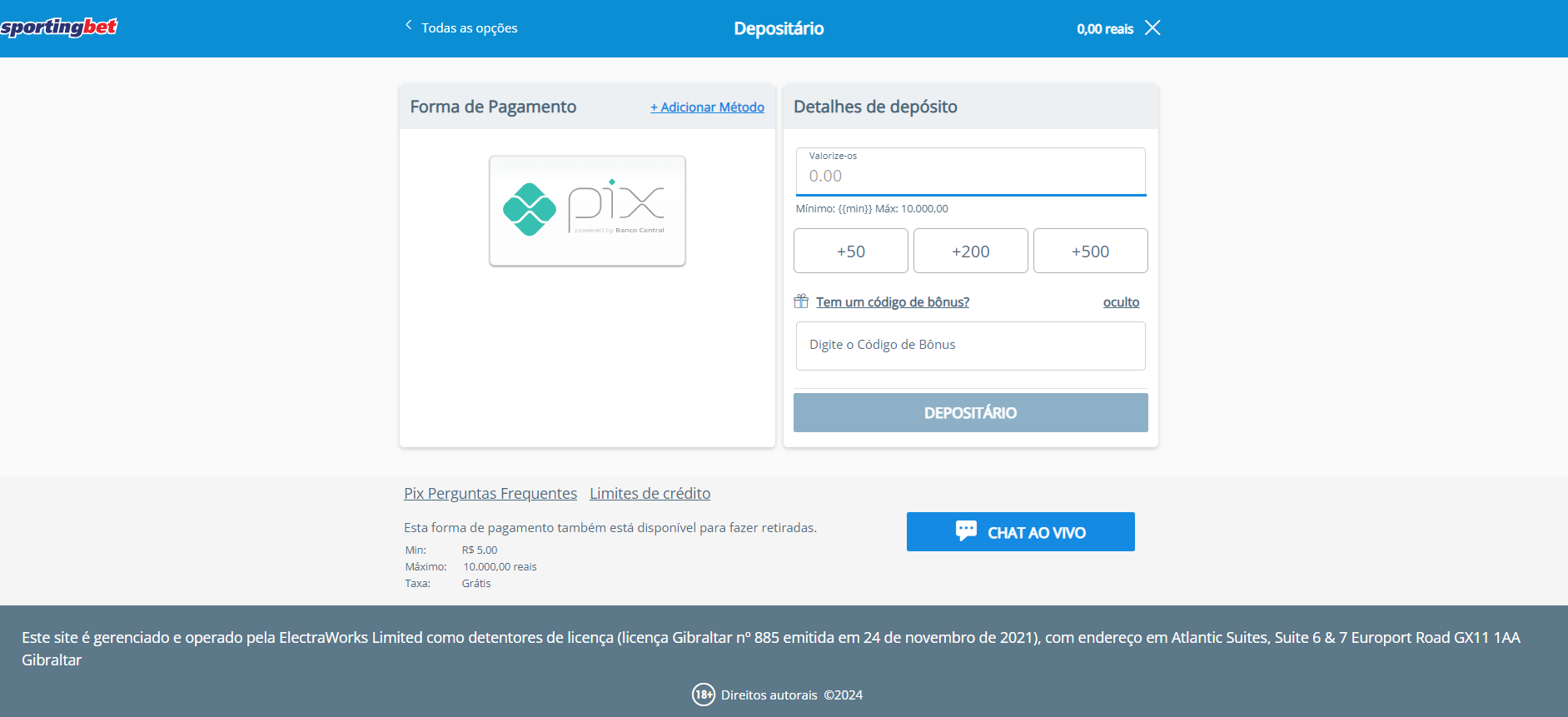Open the Limites de crédito link
1568x717 pixels.
tap(650, 493)
